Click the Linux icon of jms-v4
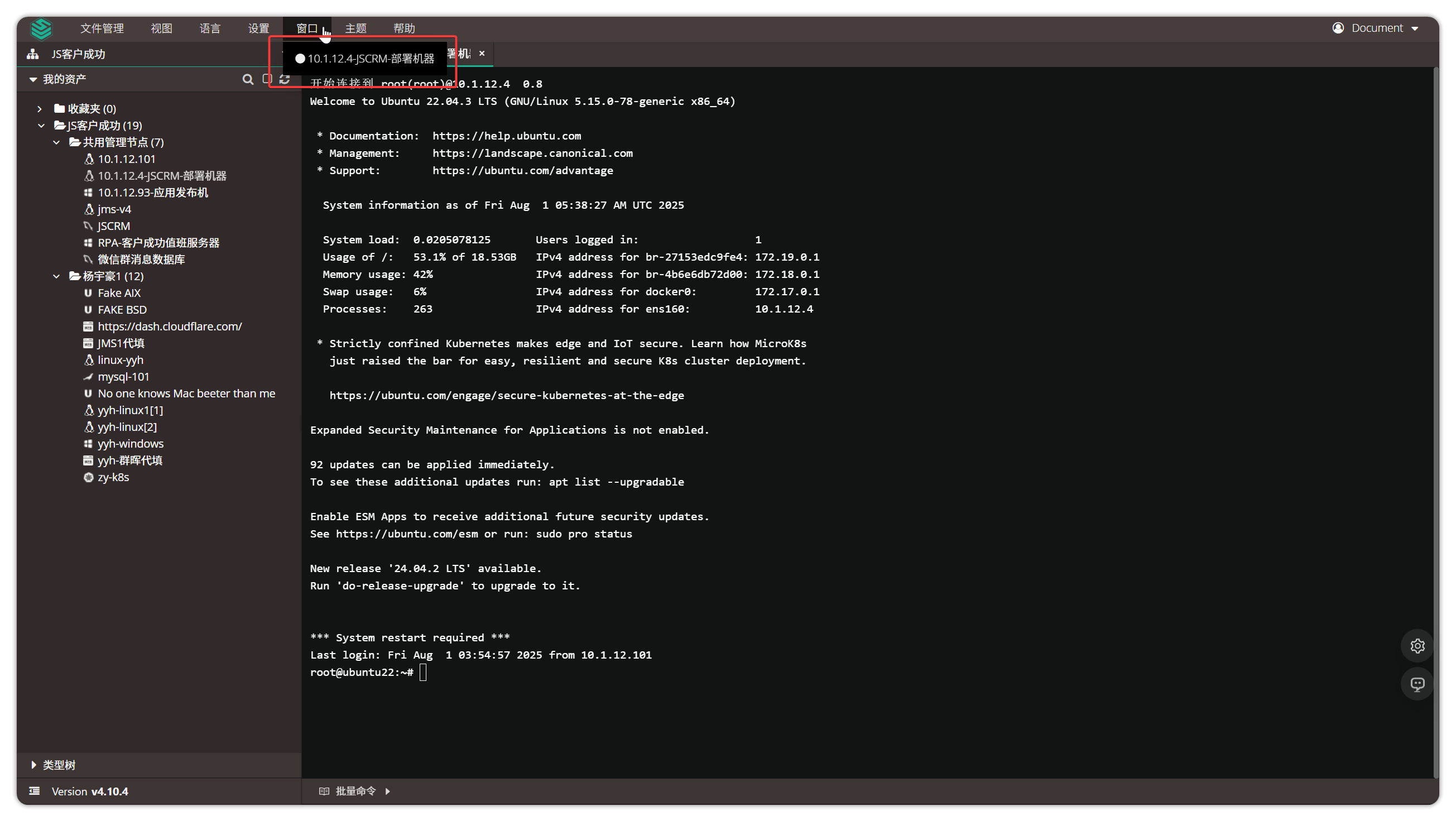The image size is (1456, 816). pyautogui.click(x=89, y=210)
